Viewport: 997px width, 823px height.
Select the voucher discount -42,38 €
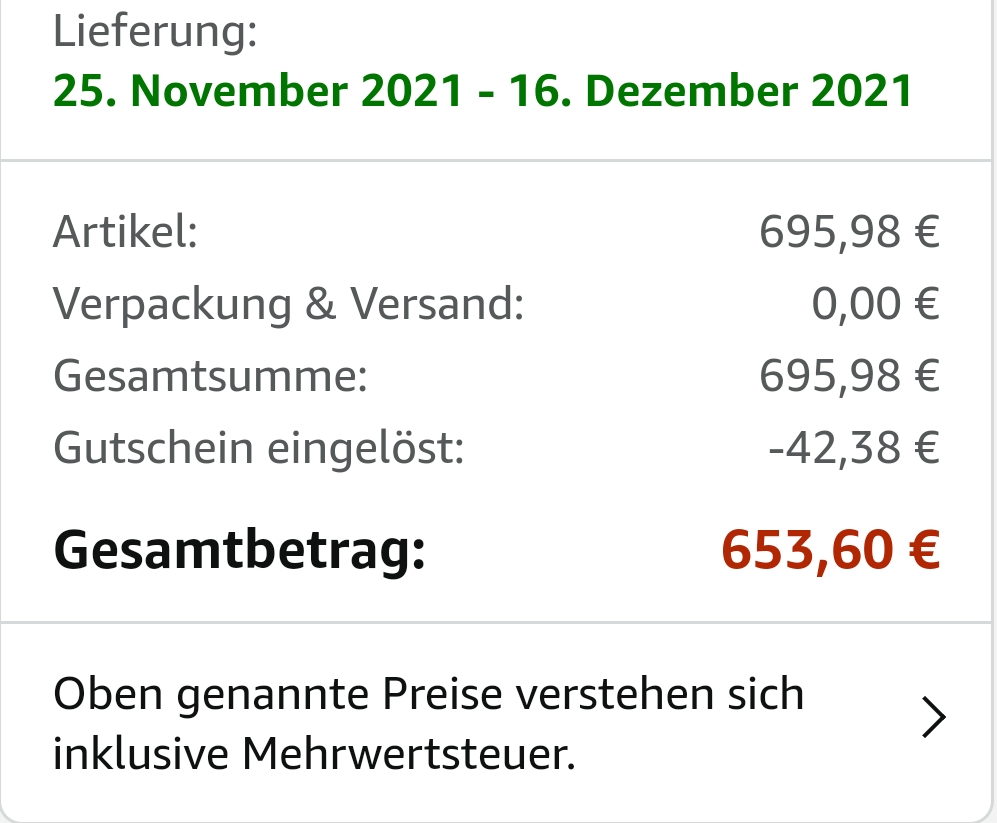[x=853, y=448]
